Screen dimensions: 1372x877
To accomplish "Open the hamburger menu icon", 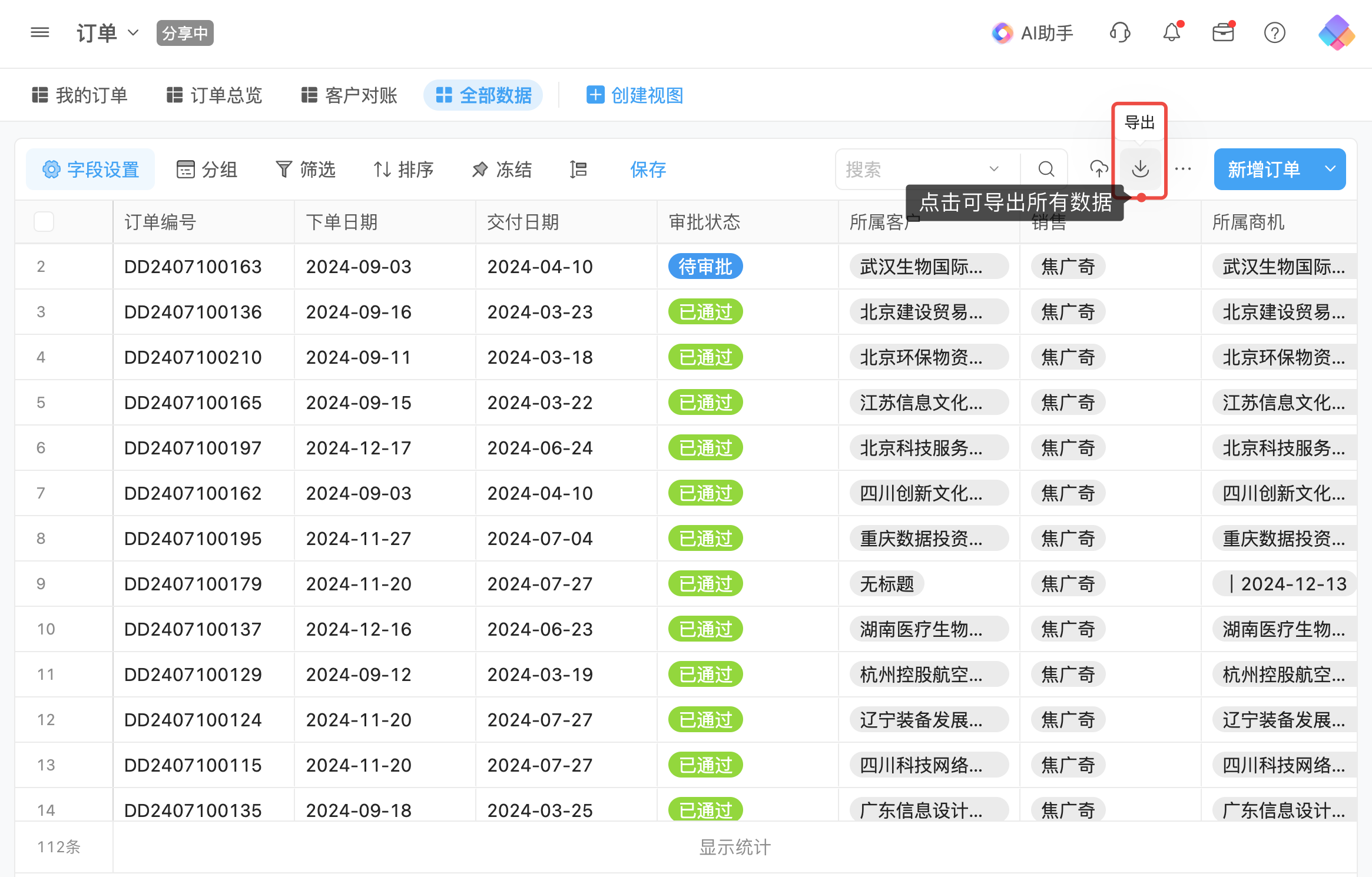I will point(40,32).
